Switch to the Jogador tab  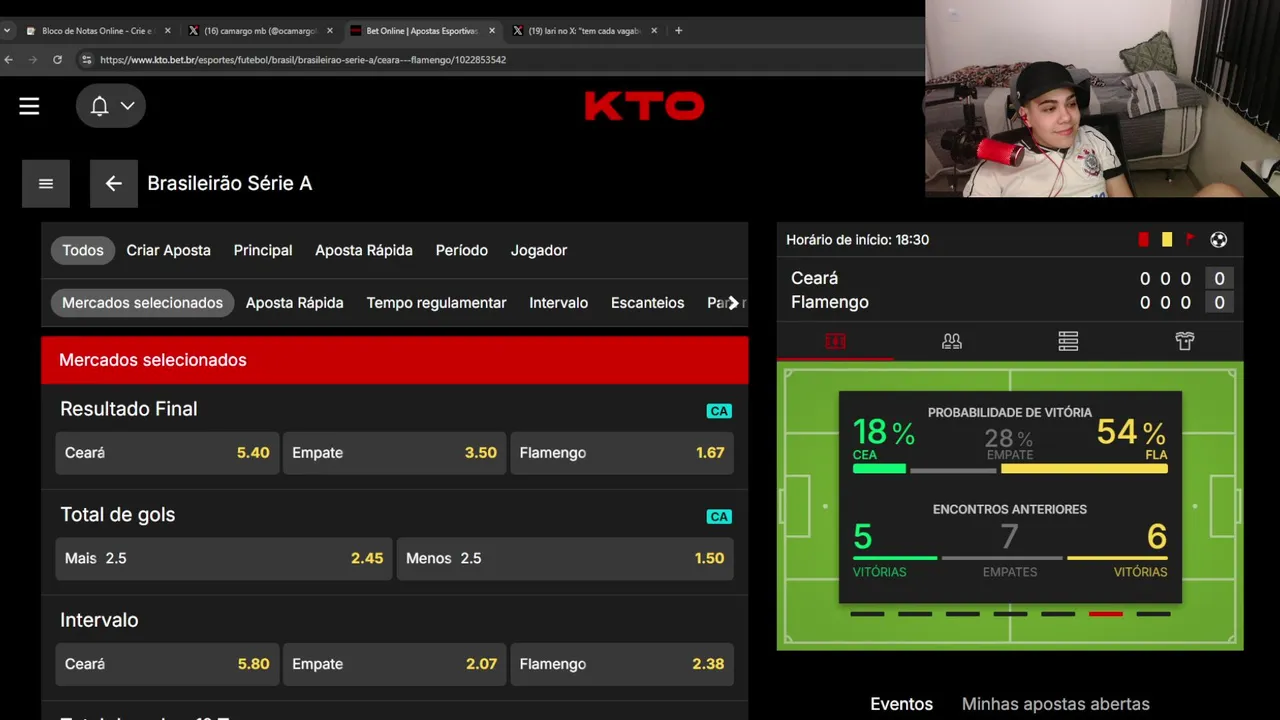coord(539,250)
